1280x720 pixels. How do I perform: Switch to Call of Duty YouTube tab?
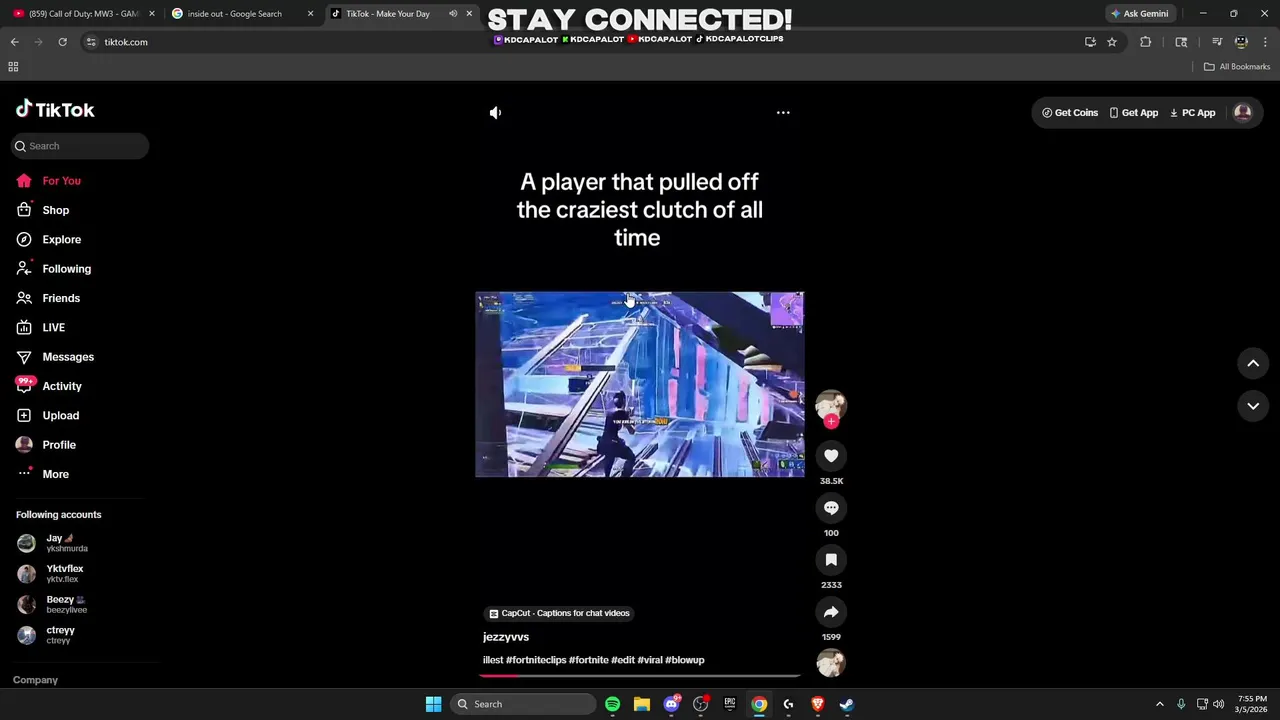pyautogui.click(x=83, y=14)
